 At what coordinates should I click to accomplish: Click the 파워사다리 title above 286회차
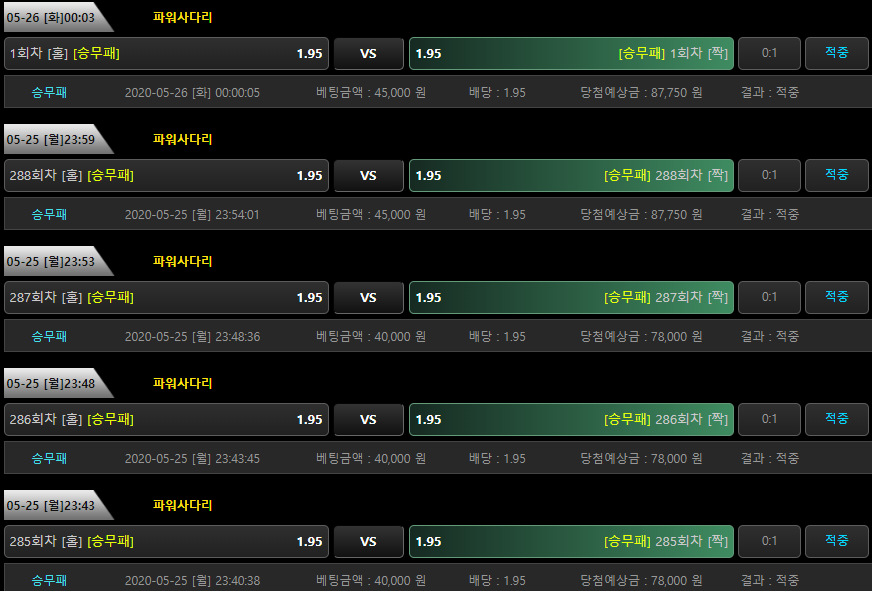(x=182, y=383)
